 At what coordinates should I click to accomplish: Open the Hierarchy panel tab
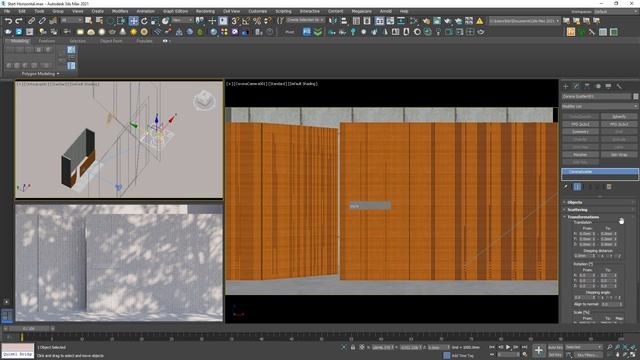(587, 86)
